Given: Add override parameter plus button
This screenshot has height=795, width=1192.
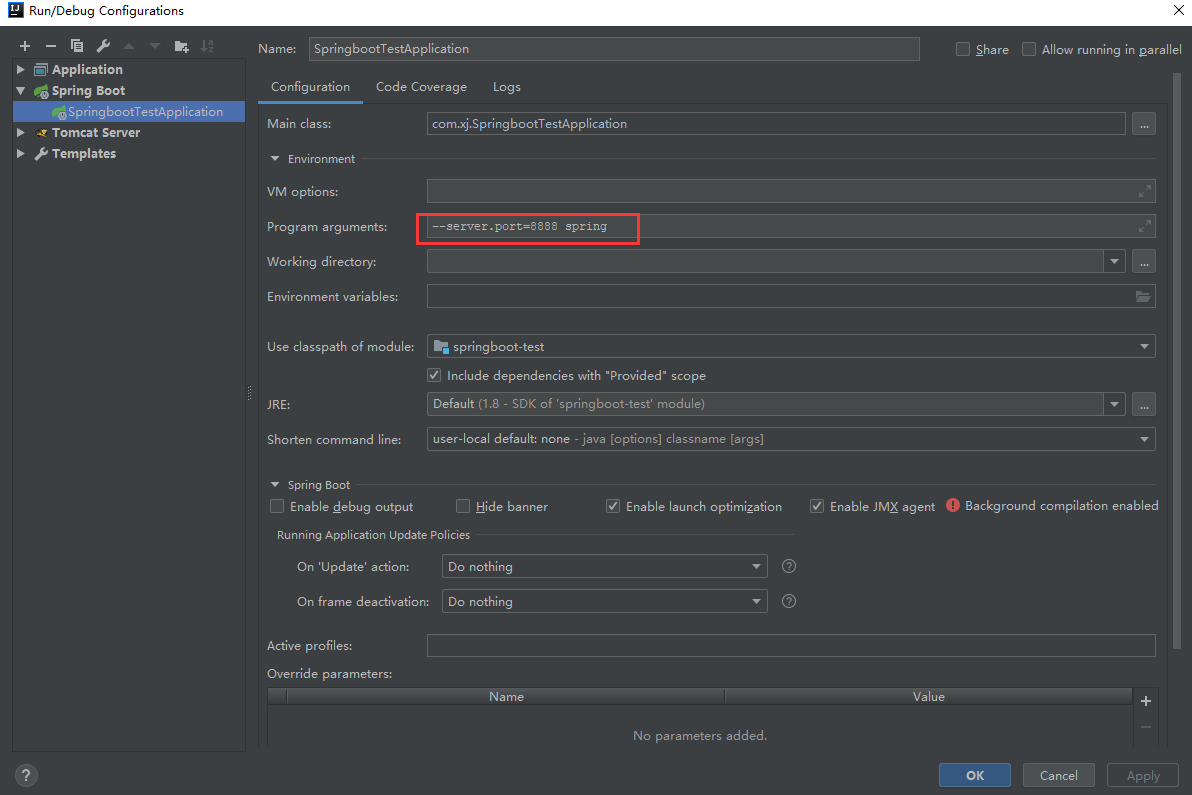Looking at the screenshot, I should (x=1146, y=701).
